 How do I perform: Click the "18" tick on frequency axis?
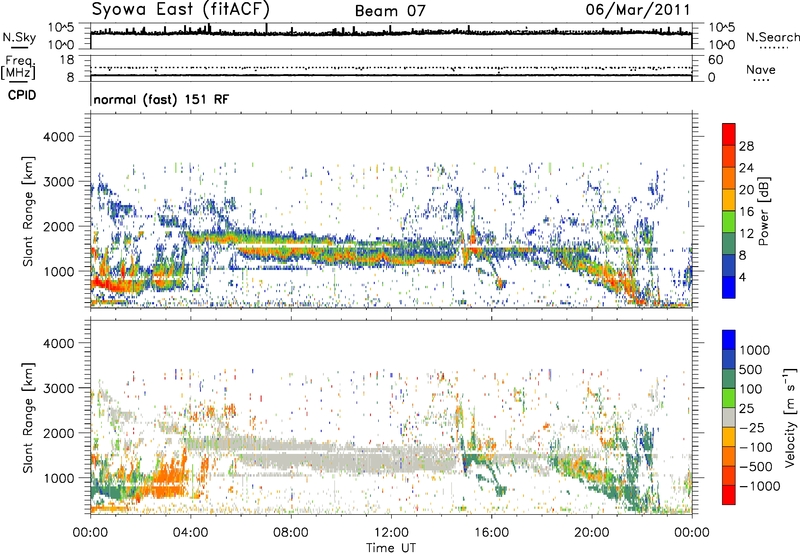pyautogui.click(x=67, y=60)
